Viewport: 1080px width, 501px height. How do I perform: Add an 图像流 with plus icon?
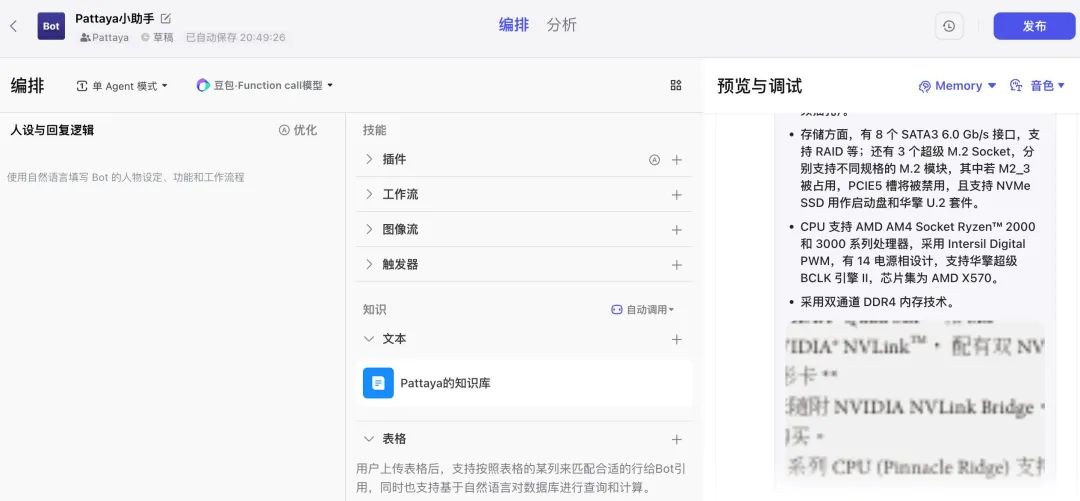pos(676,230)
